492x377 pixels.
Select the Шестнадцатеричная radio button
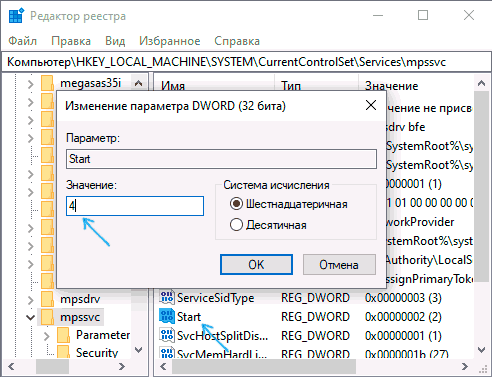click(236, 204)
